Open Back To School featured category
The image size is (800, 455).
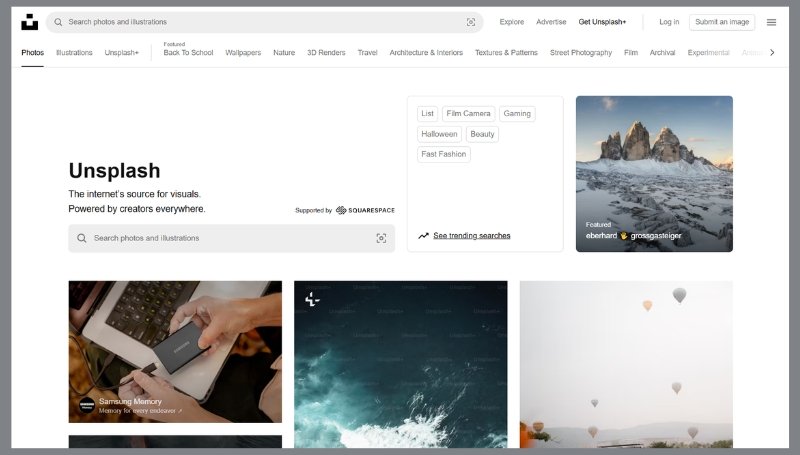188,53
